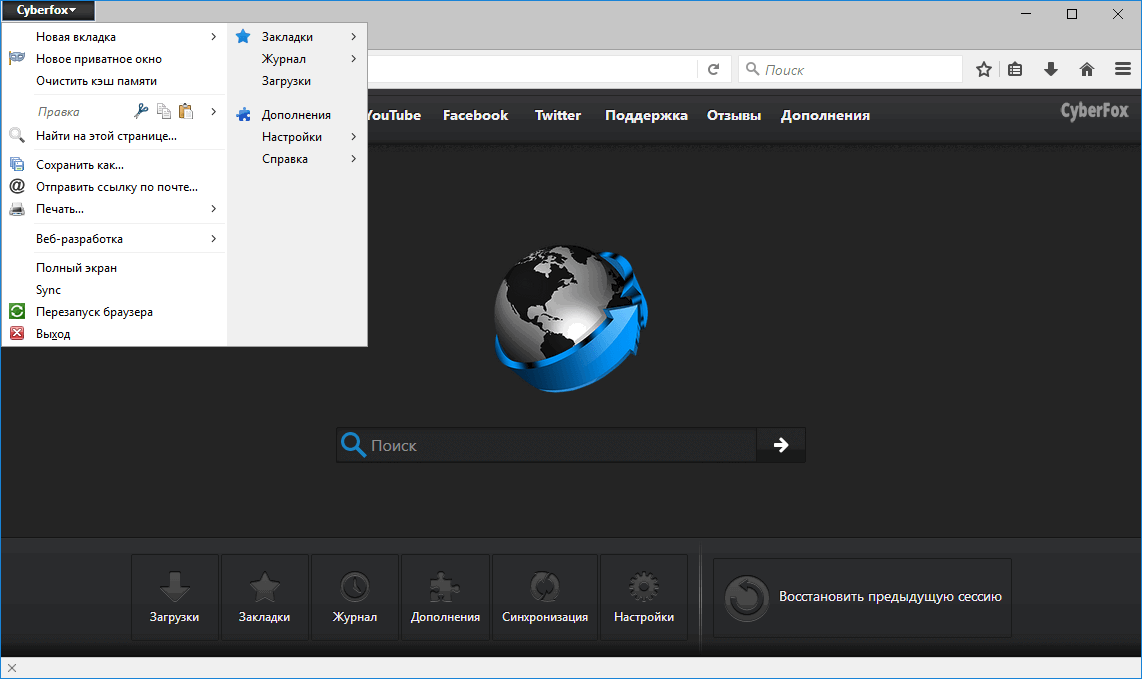Expand Веб-разработка submenu arrow
Screen dimensions: 1142x679
213,238
